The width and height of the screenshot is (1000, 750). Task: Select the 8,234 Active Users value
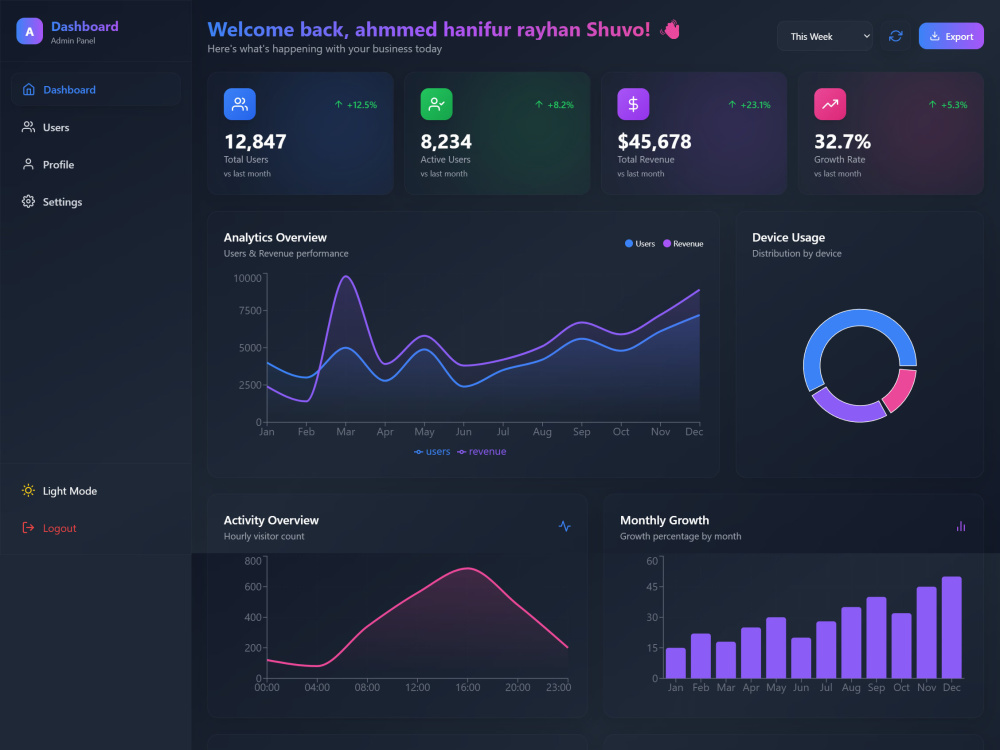pyautogui.click(x=446, y=141)
